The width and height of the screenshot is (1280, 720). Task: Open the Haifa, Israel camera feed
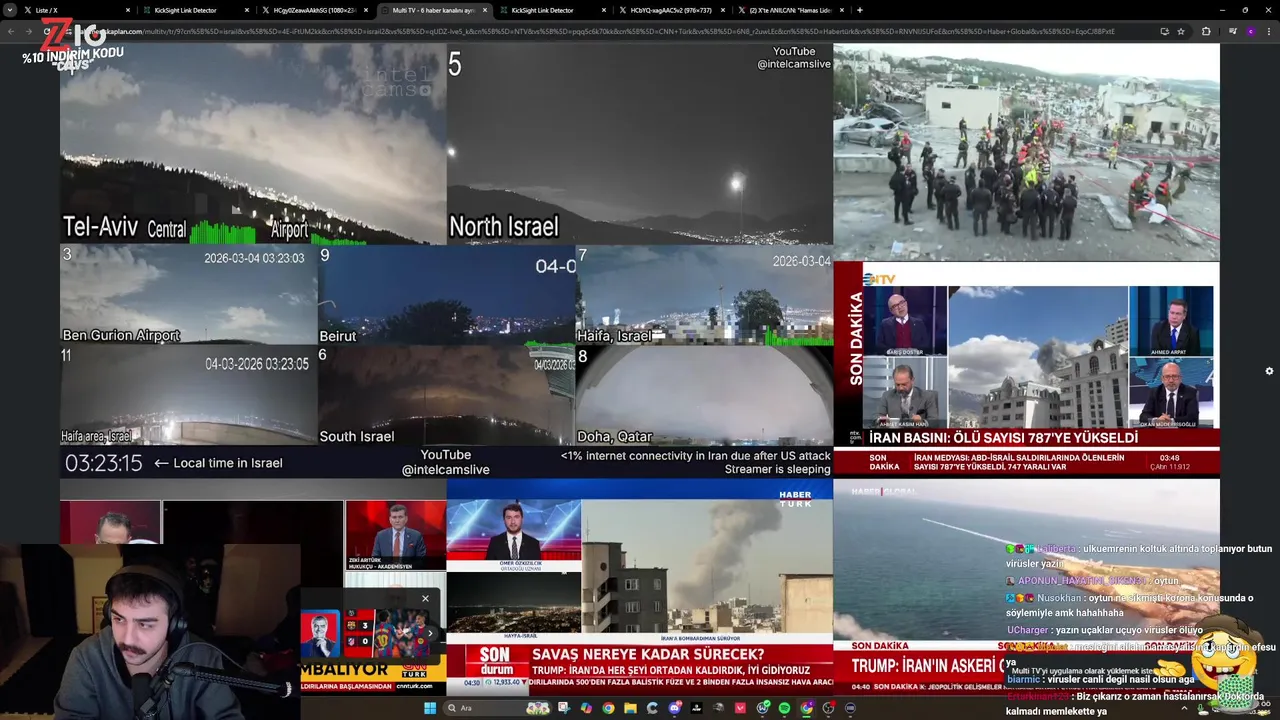(704, 295)
